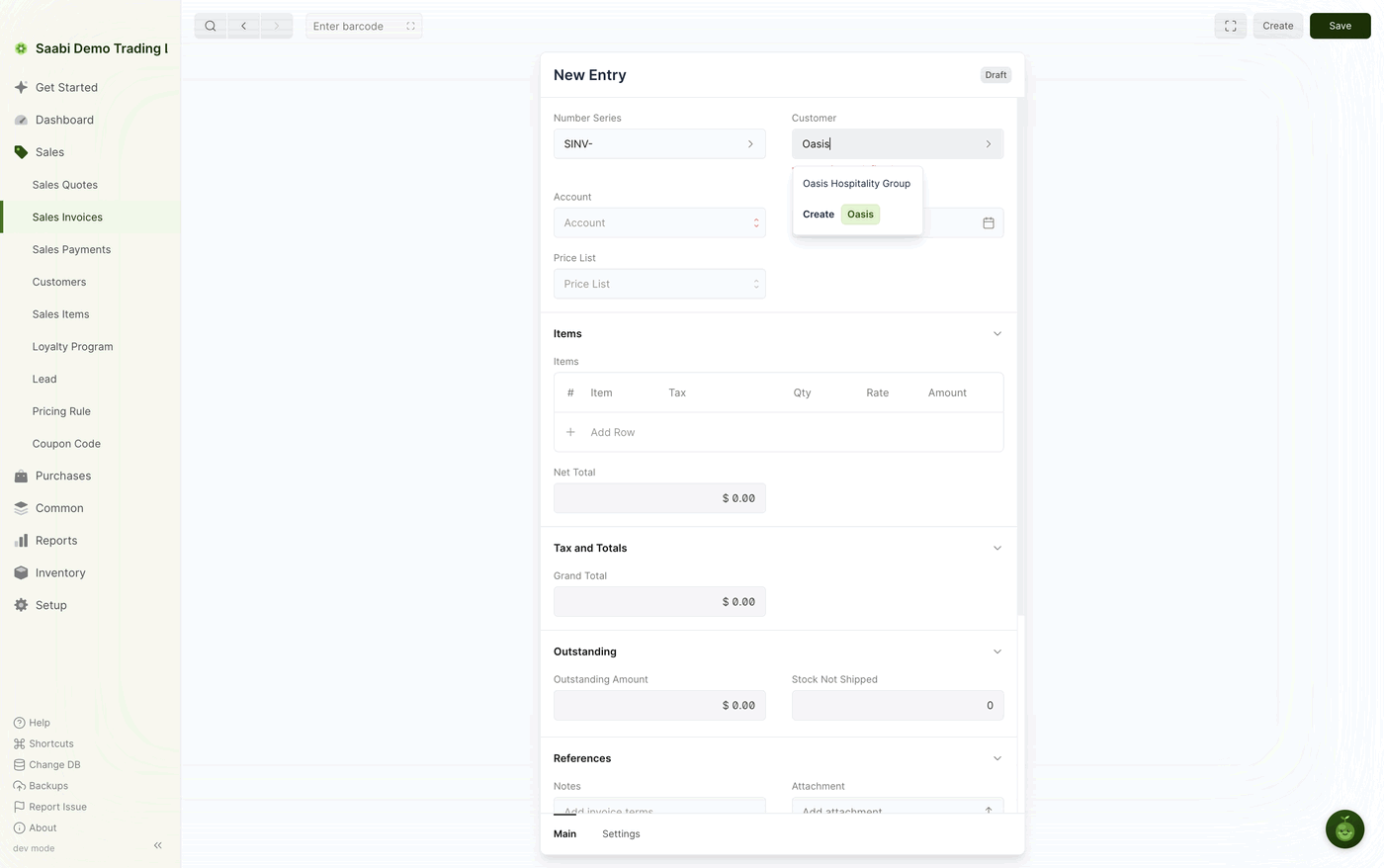Click the Purchases bag icon
This screenshot has height=868, width=1384.
tap(21, 476)
